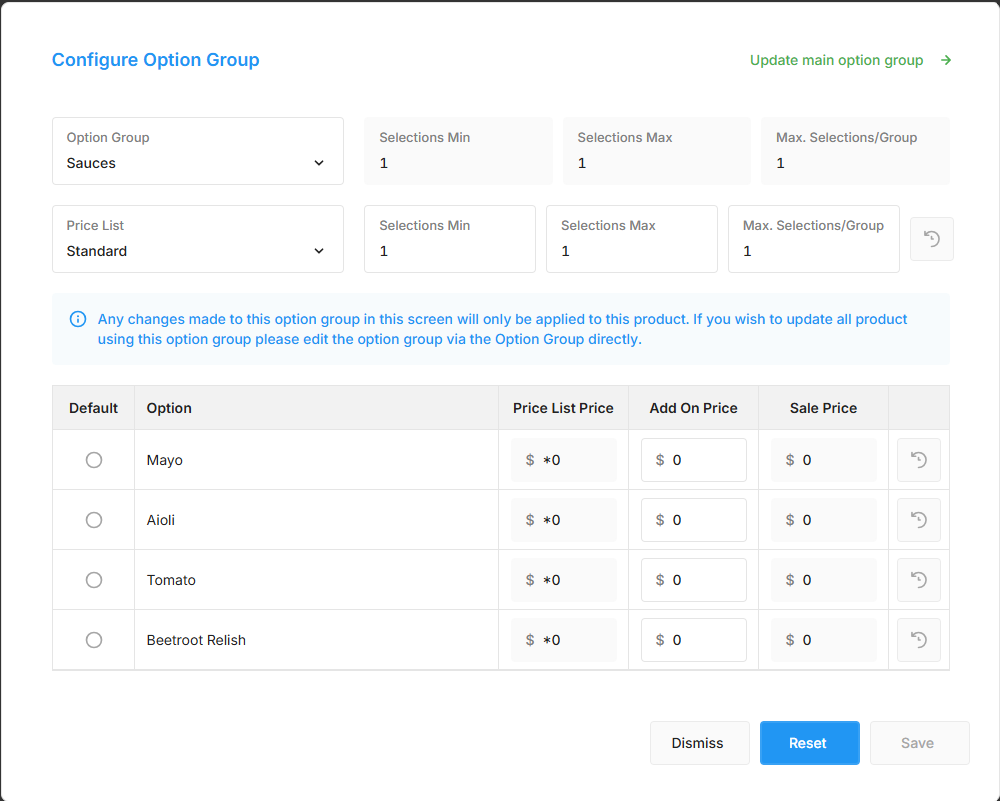Dismiss the Configure Option Group dialog
Image resolution: width=1000 pixels, height=801 pixels.
pyautogui.click(x=700, y=743)
